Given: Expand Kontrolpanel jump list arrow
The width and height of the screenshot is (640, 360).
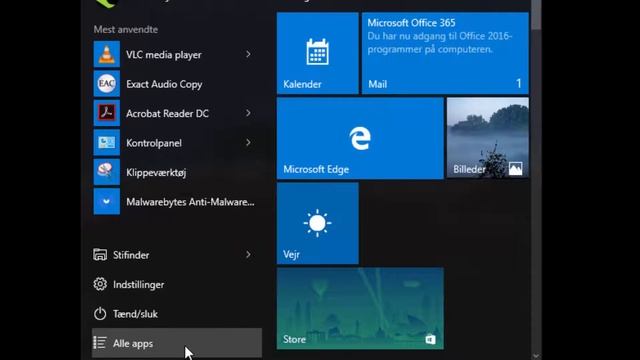Looking at the screenshot, I should click(248, 142).
